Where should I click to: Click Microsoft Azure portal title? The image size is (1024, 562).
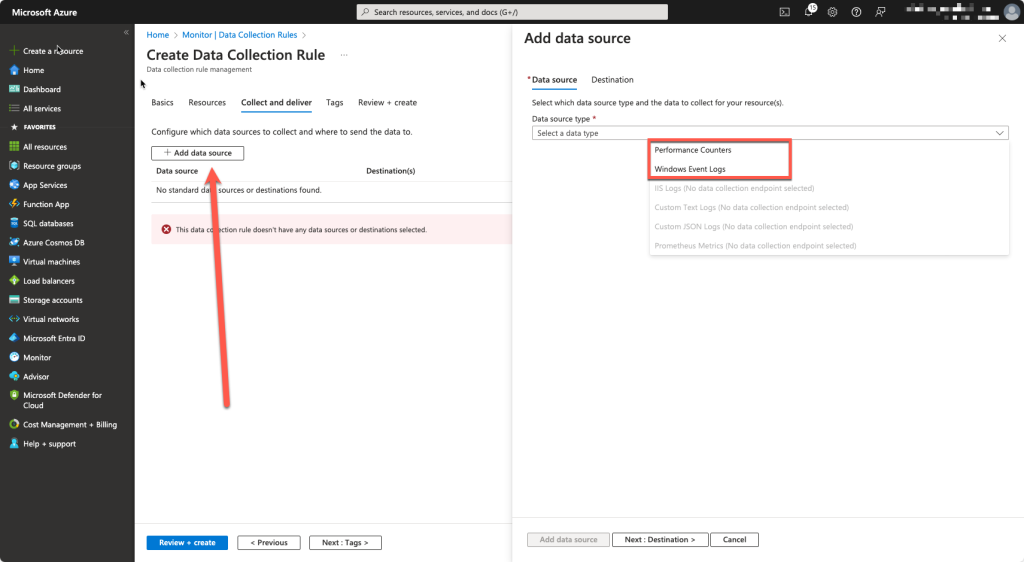pos(44,12)
